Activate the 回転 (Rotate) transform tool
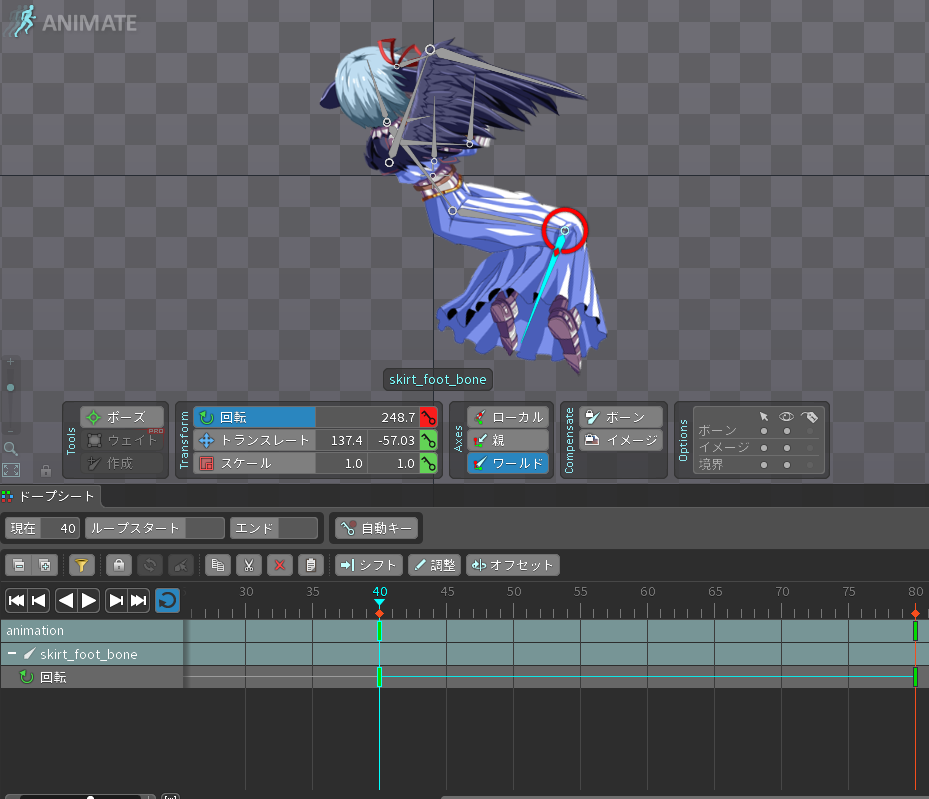 point(255,417)
